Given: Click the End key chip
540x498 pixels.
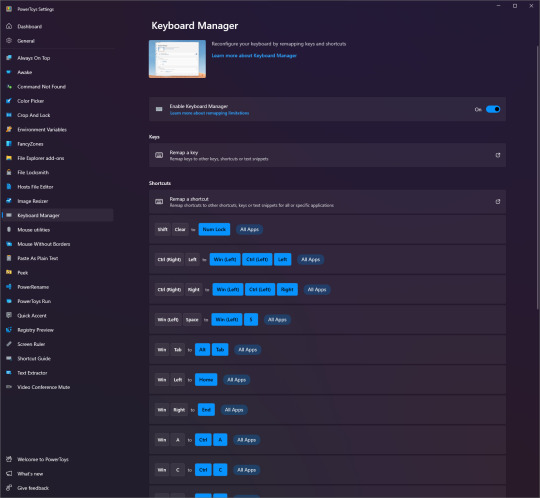Looking at the screenshot, I should tap(206, 410).
